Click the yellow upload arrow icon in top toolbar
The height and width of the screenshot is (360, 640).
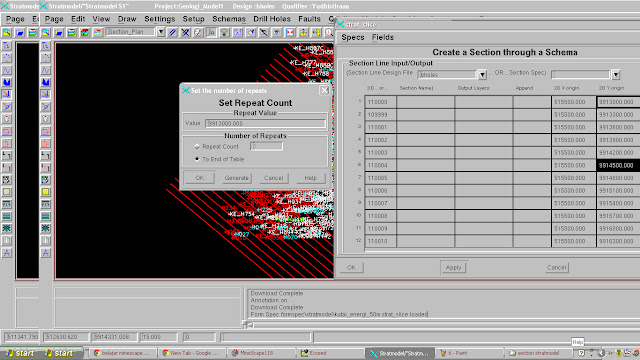[303, 32]
